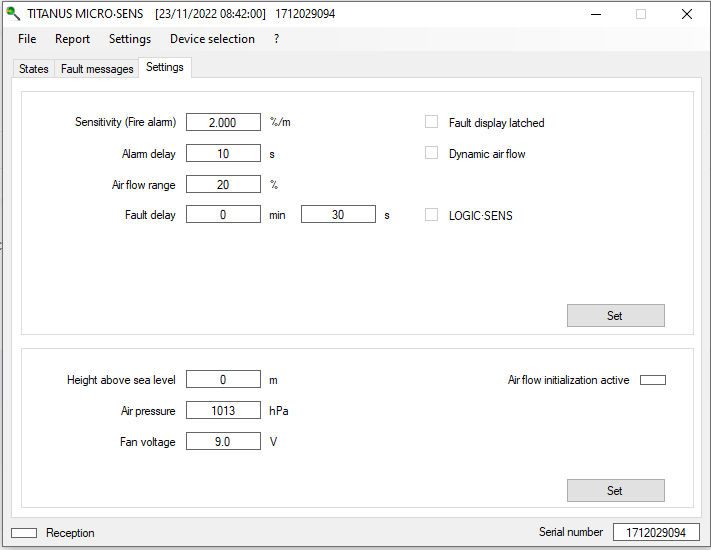Toggle Dynamic air flow checkbox

click(x=431, y=153)
